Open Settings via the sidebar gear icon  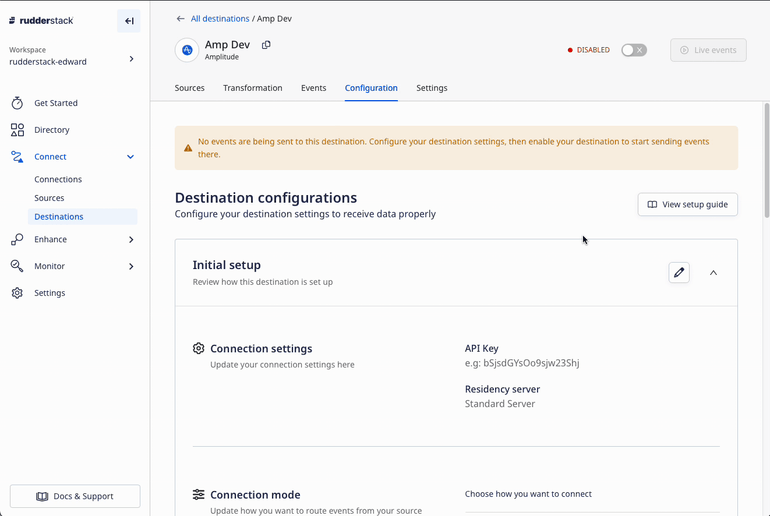[x=17, y=293]
